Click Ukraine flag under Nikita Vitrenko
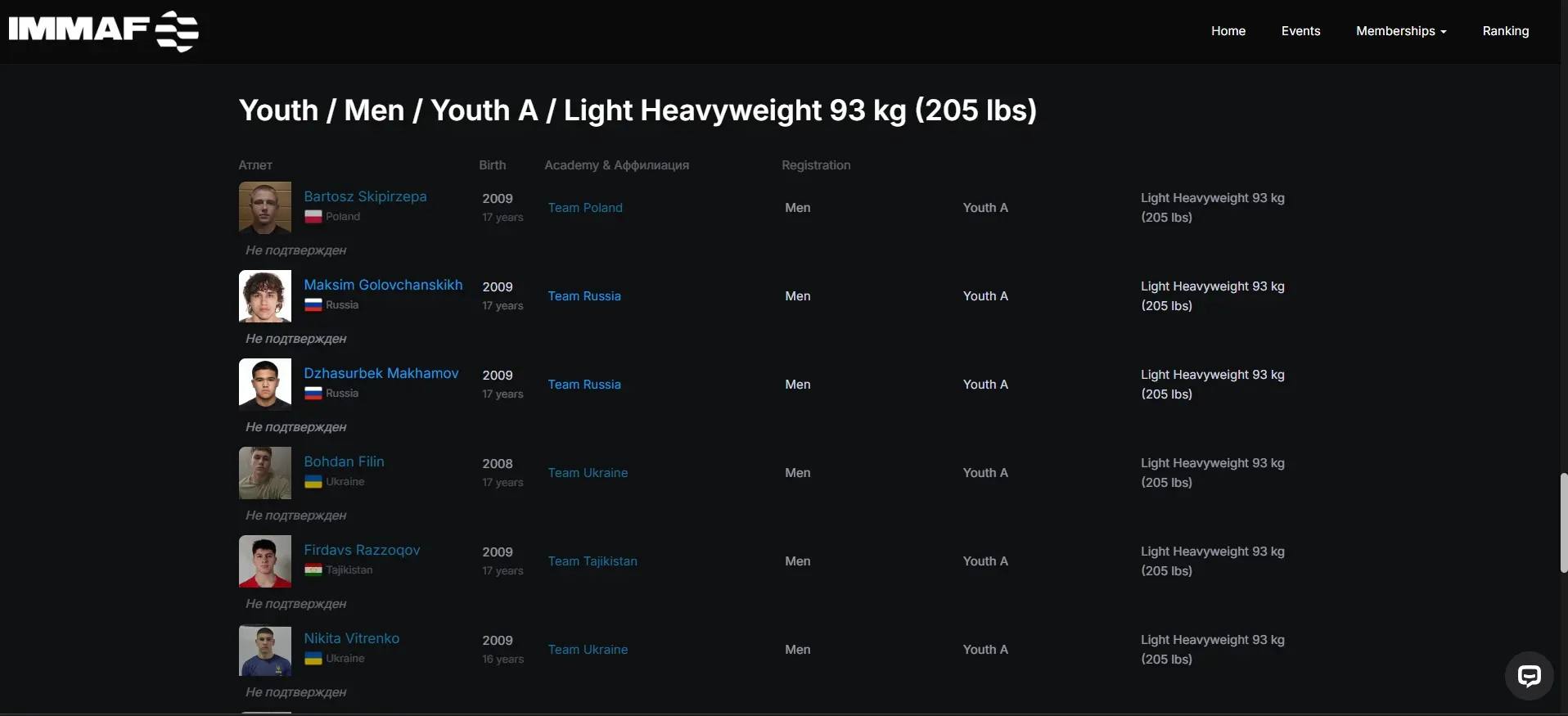This screenshot has height=716, width=1568. pyautogui.click(x=313, y=659)
